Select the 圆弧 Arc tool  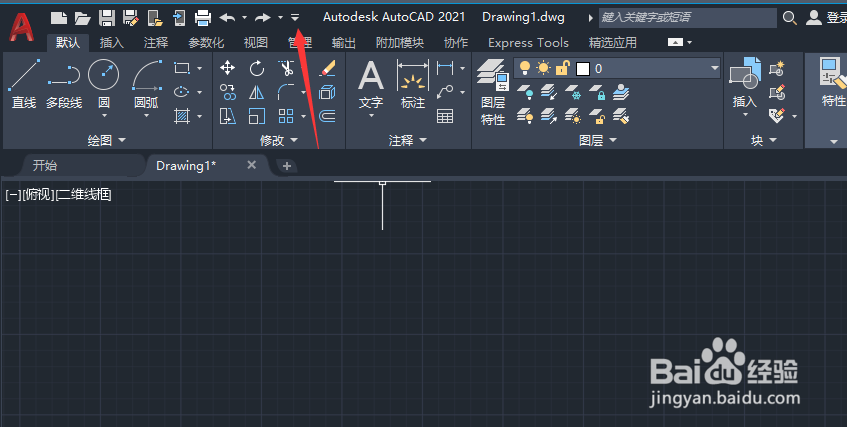click(x=147, y=84)
